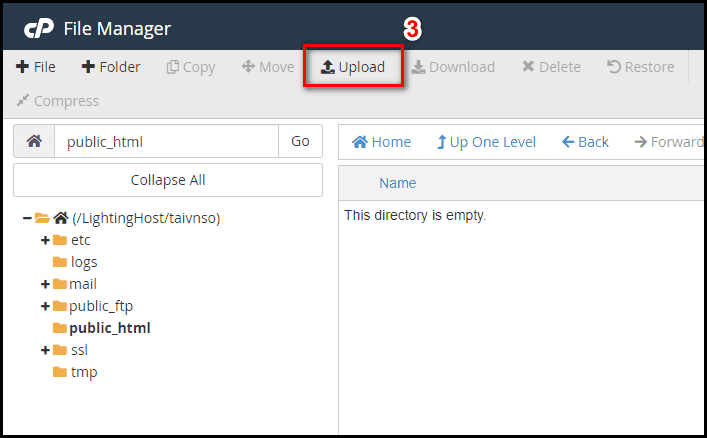Click the home icon in tree root
The height and width of the screenshot is (438, 707).
pos(61,218)
